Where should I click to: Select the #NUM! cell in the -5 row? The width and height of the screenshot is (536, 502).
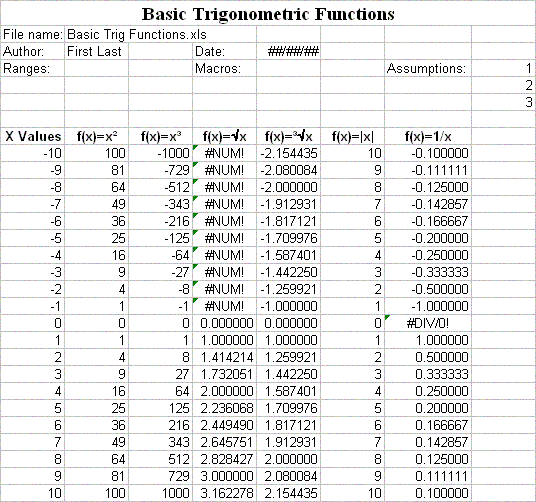(225, 238)
